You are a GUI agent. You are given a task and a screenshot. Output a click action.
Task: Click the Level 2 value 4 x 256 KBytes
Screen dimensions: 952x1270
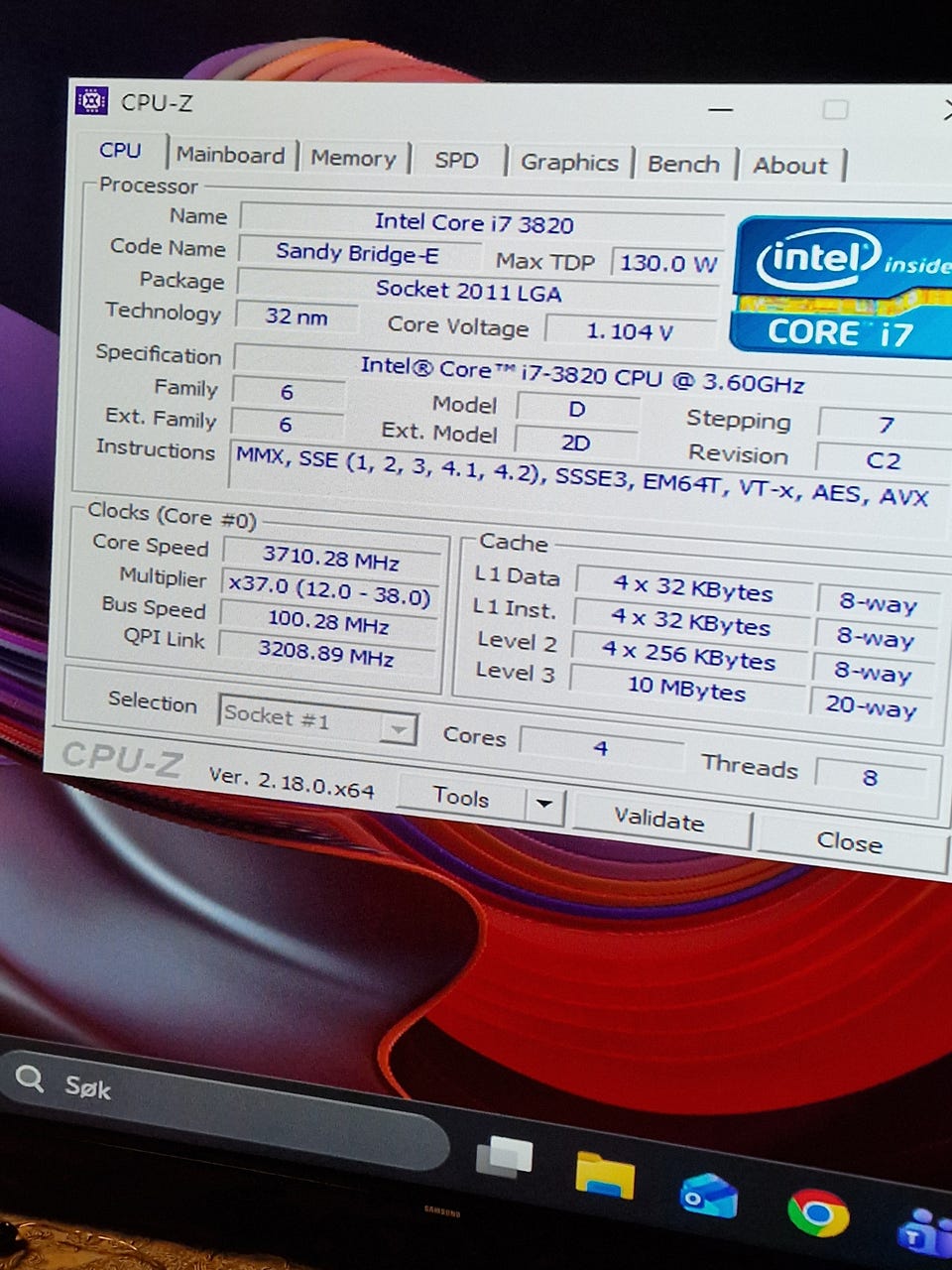688,656
